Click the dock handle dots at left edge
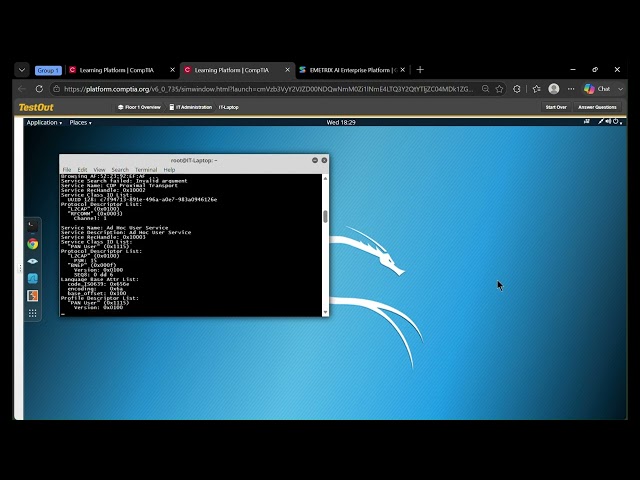 [x=20, y=268]
